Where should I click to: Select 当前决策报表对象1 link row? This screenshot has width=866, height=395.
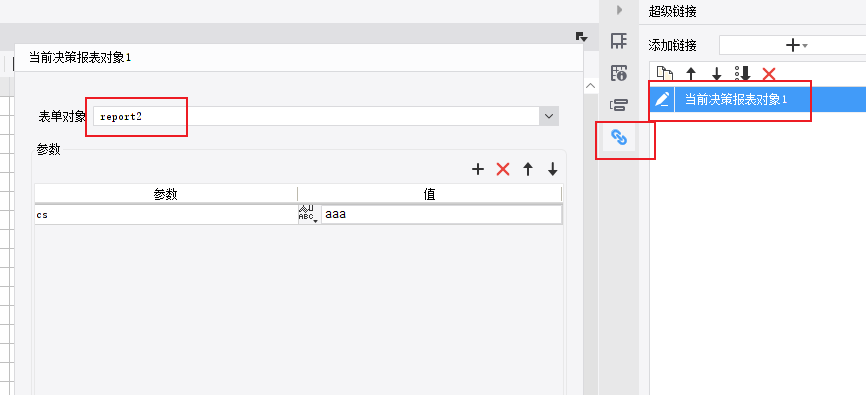pyautogui.click(x=758, y=99)
